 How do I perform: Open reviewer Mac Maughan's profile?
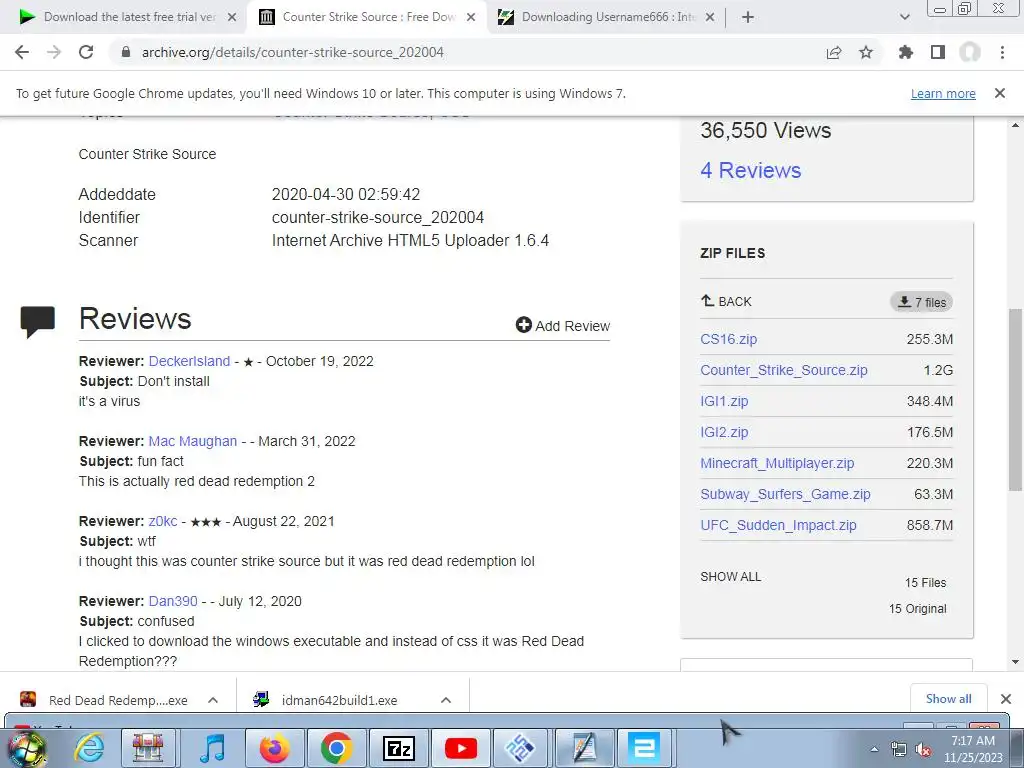click(193, 441)
